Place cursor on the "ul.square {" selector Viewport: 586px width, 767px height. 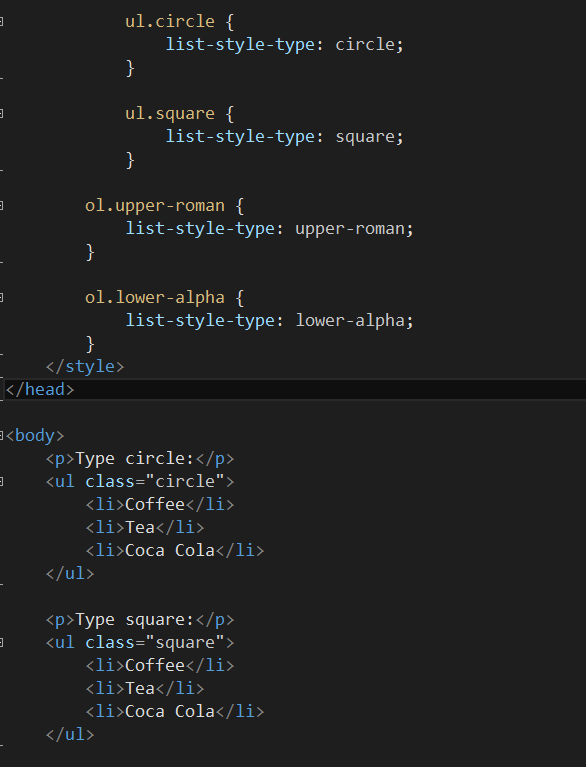(x=180, y=113)
